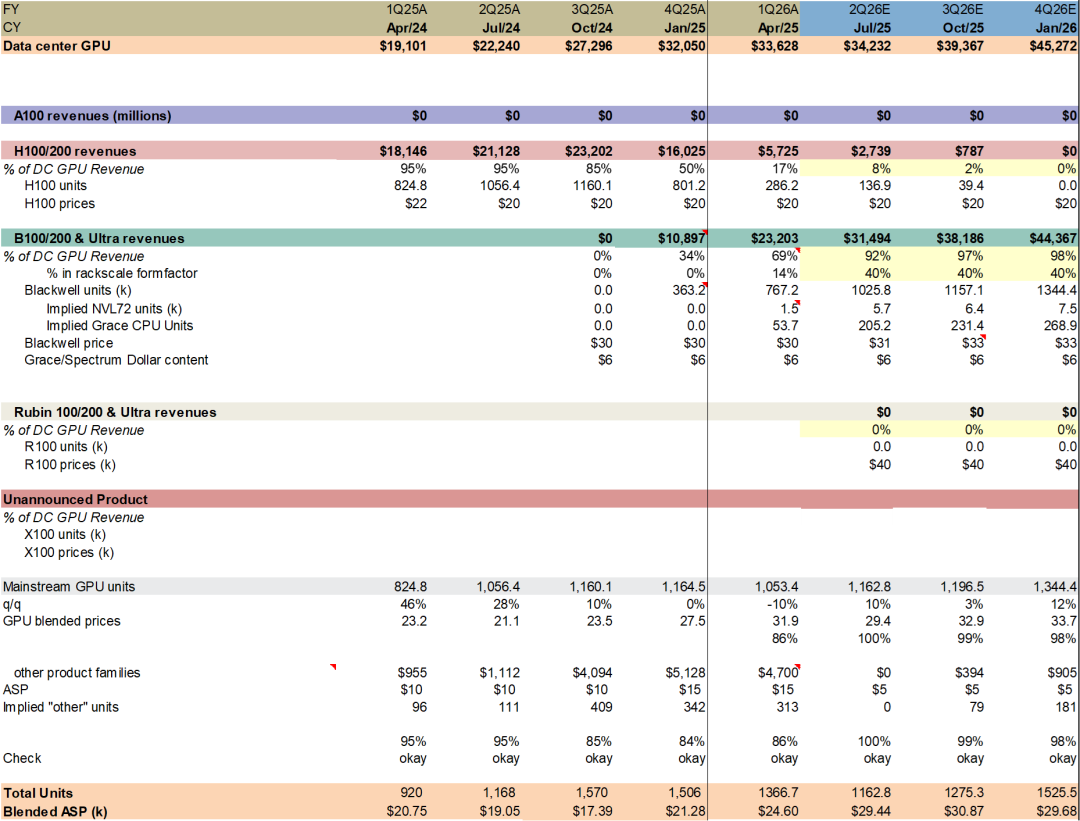The height and width of the screenshot is (821, 1080).
Task: Click Blended ASP cell "$20.75"
Action: click(407, 811)
